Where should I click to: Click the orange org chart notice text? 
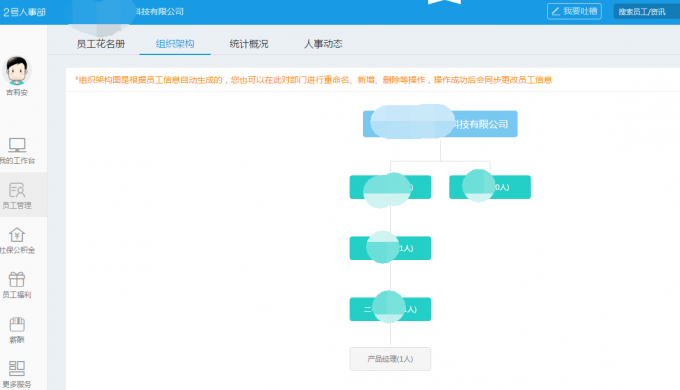[x=313, y=80]
